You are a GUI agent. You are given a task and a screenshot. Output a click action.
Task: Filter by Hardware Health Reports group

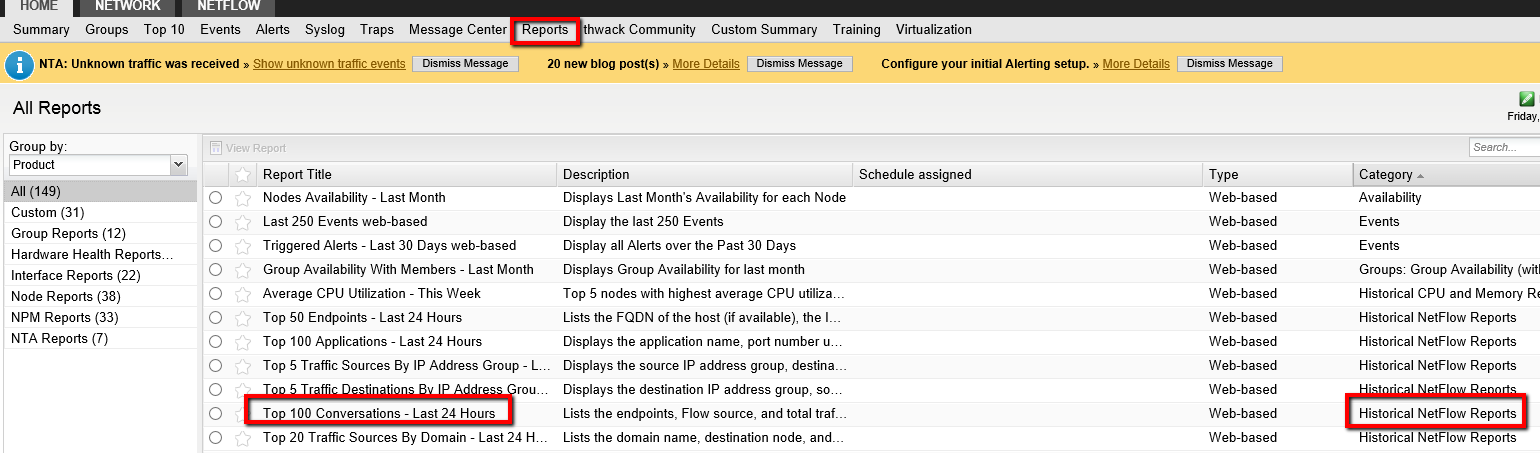coord(101,255)
